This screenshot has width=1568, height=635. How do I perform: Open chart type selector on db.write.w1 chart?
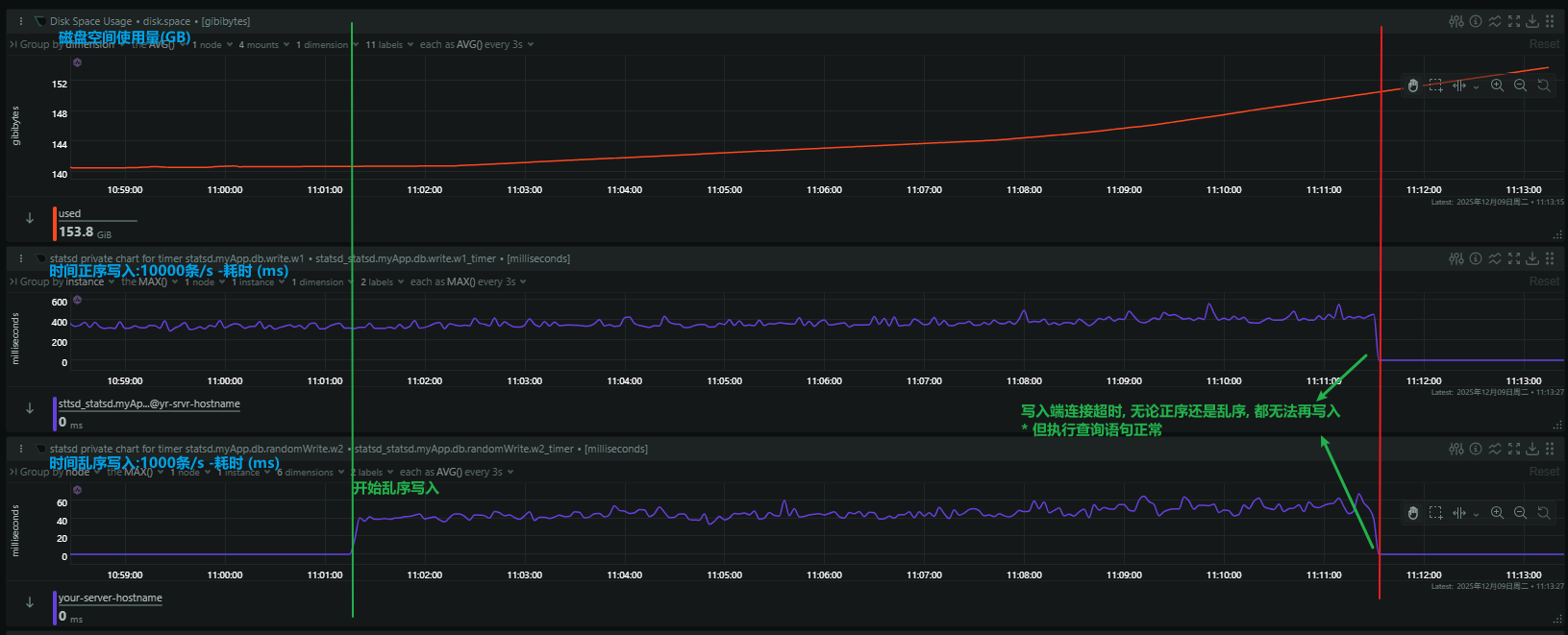click(1495, 258)
